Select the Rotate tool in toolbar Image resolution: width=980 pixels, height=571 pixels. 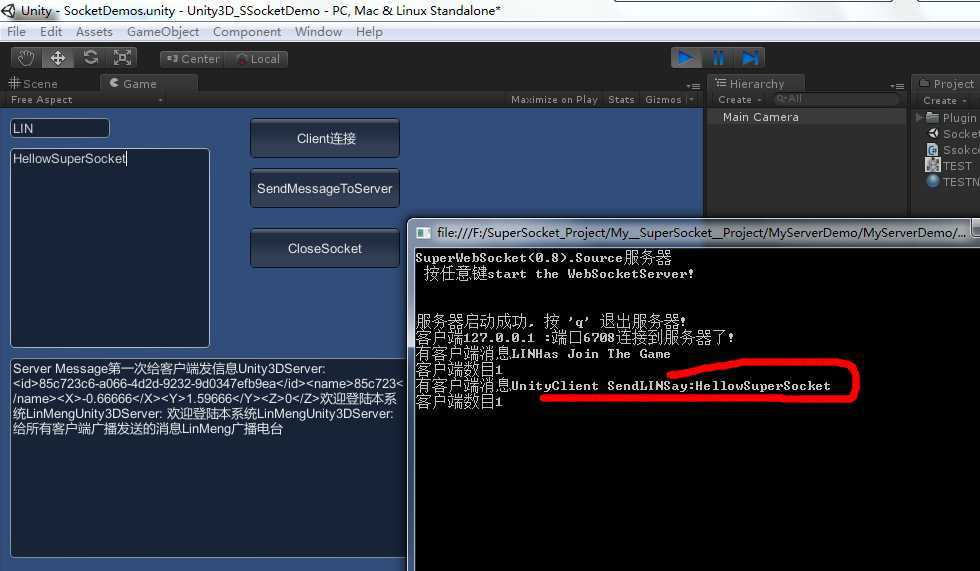(x=91, y=58)
